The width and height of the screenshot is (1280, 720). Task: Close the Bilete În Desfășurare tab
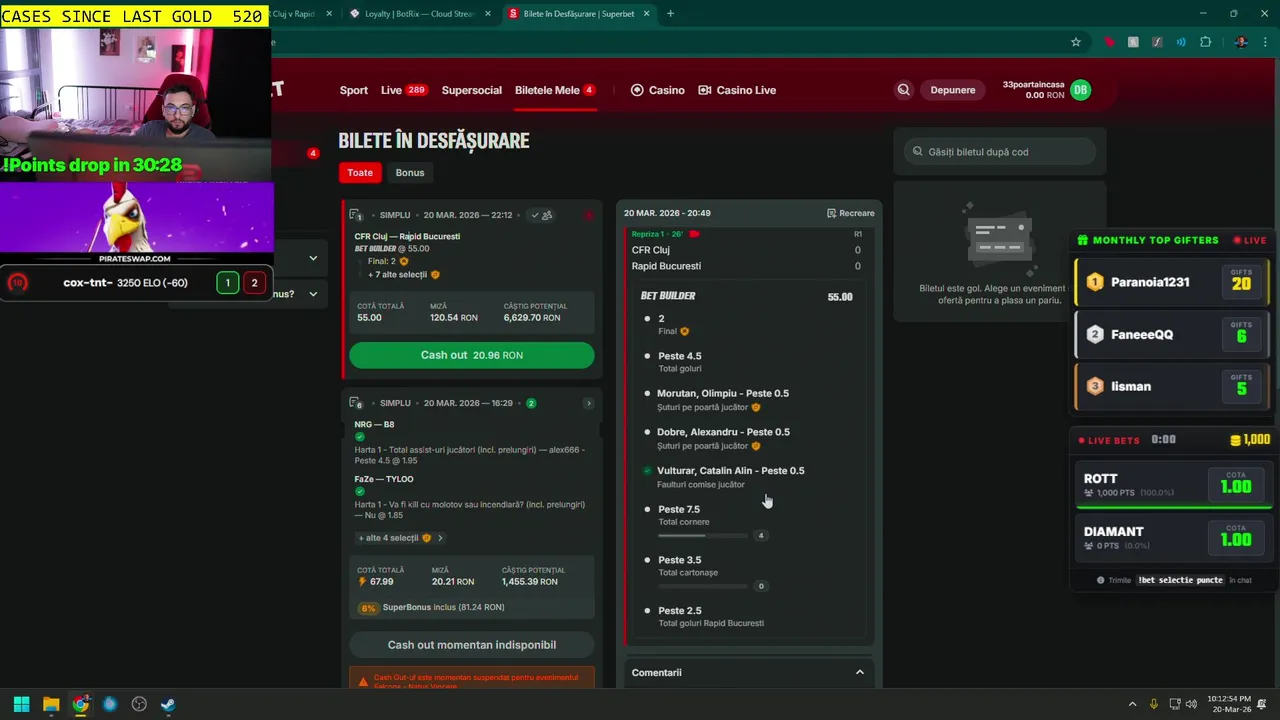(647, 14)
